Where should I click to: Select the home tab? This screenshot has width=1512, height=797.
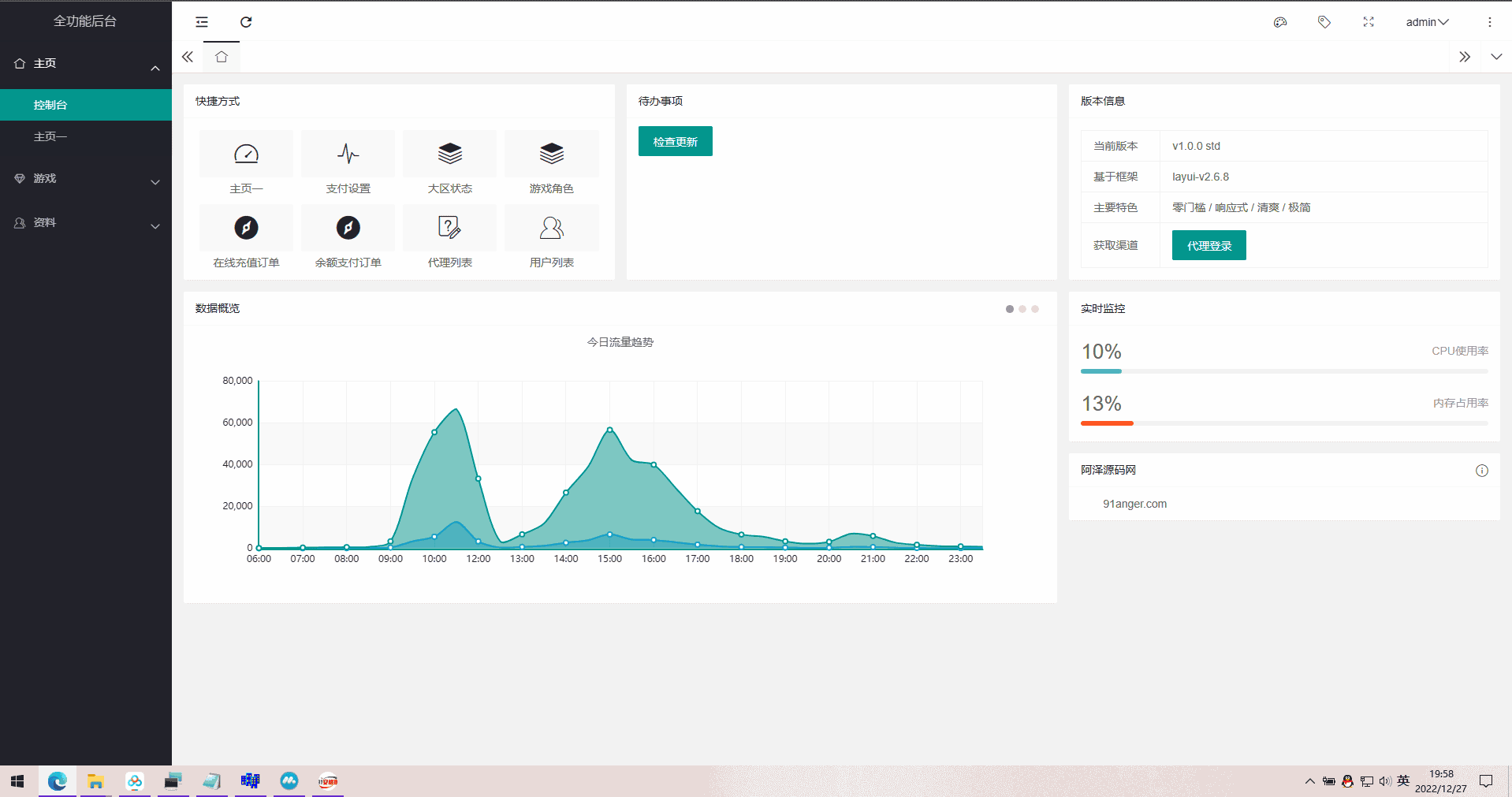(222, 57)
